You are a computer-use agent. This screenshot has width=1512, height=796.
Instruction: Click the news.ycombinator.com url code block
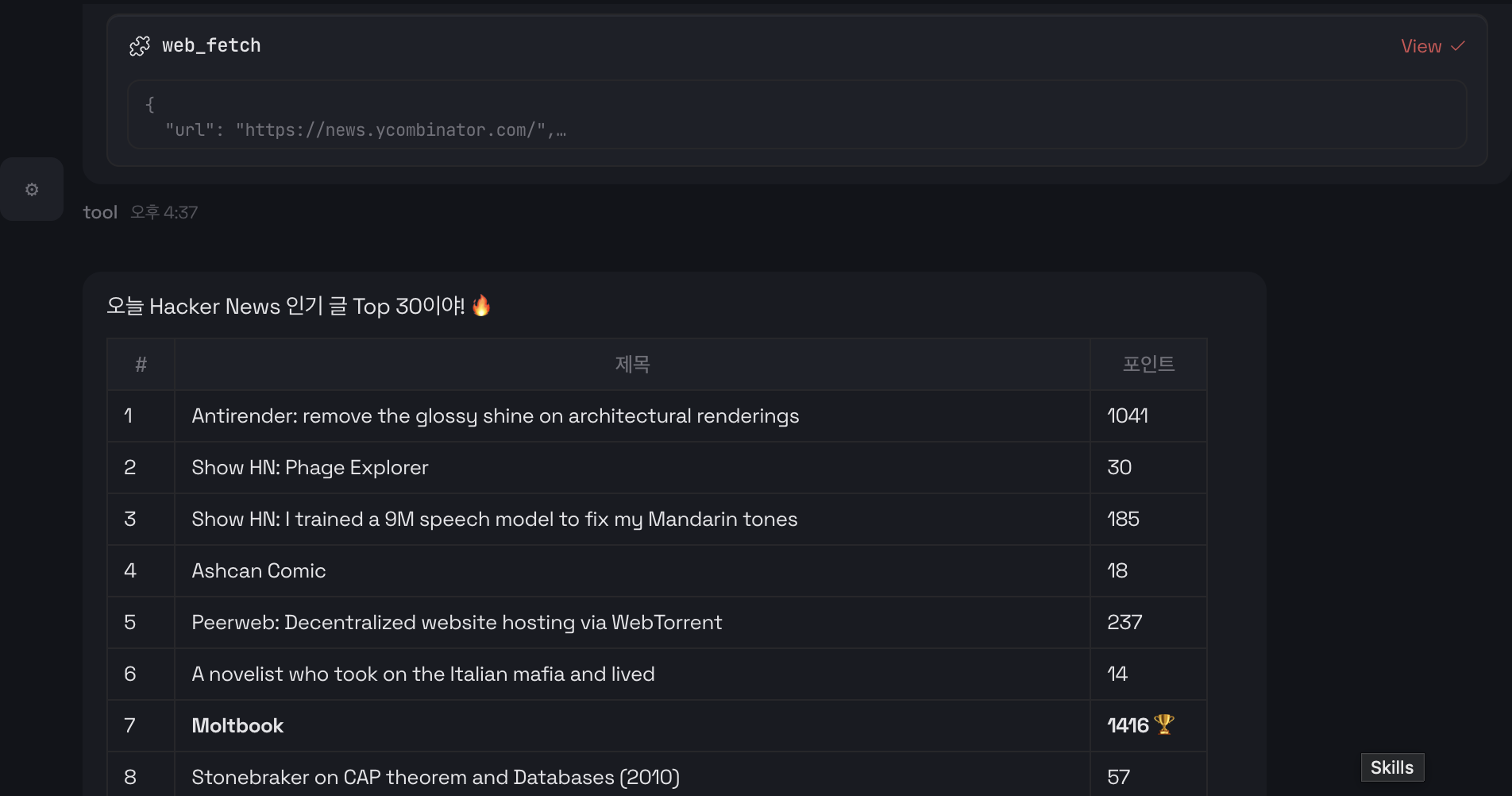(796, 115)
